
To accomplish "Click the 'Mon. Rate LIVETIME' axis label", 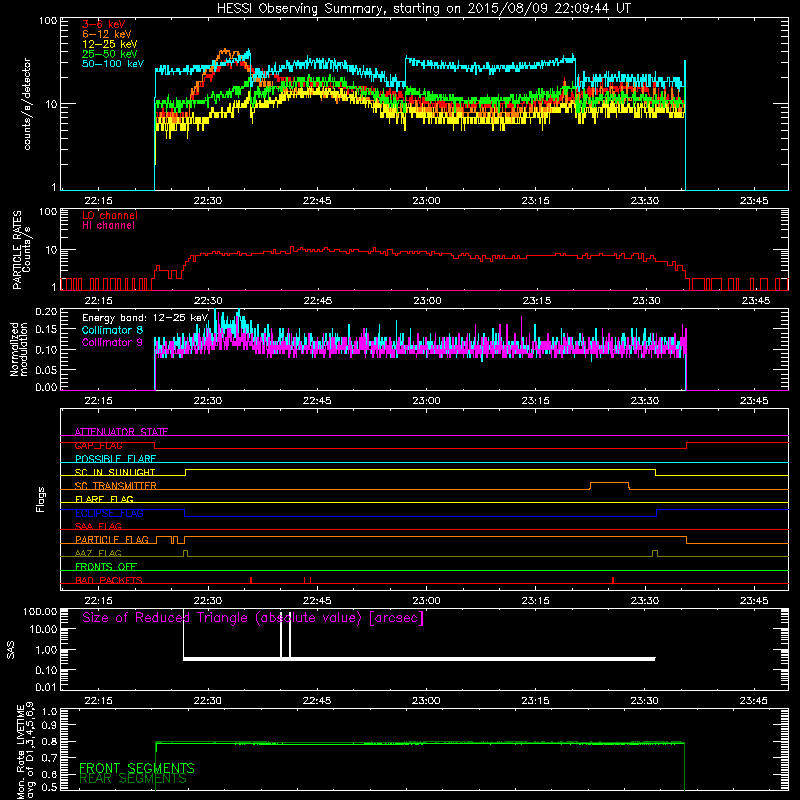I will pos(21,753).
